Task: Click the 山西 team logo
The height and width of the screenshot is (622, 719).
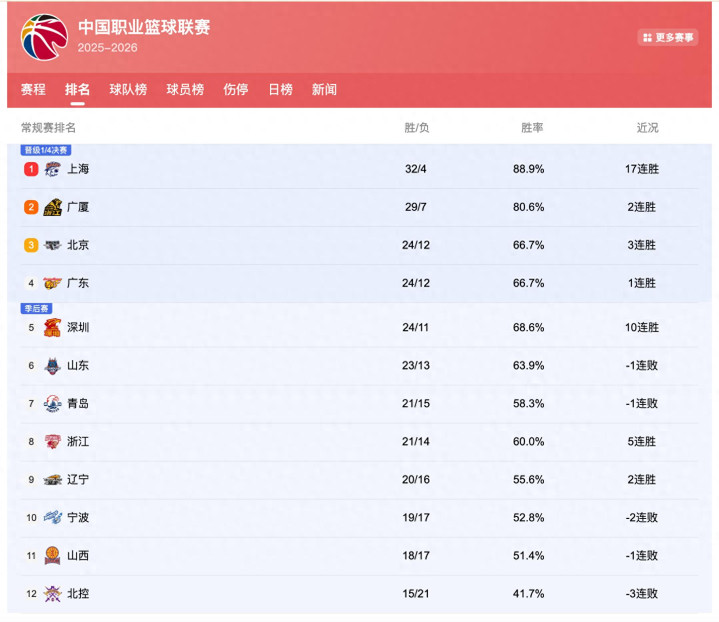Action: pos(52,555)
